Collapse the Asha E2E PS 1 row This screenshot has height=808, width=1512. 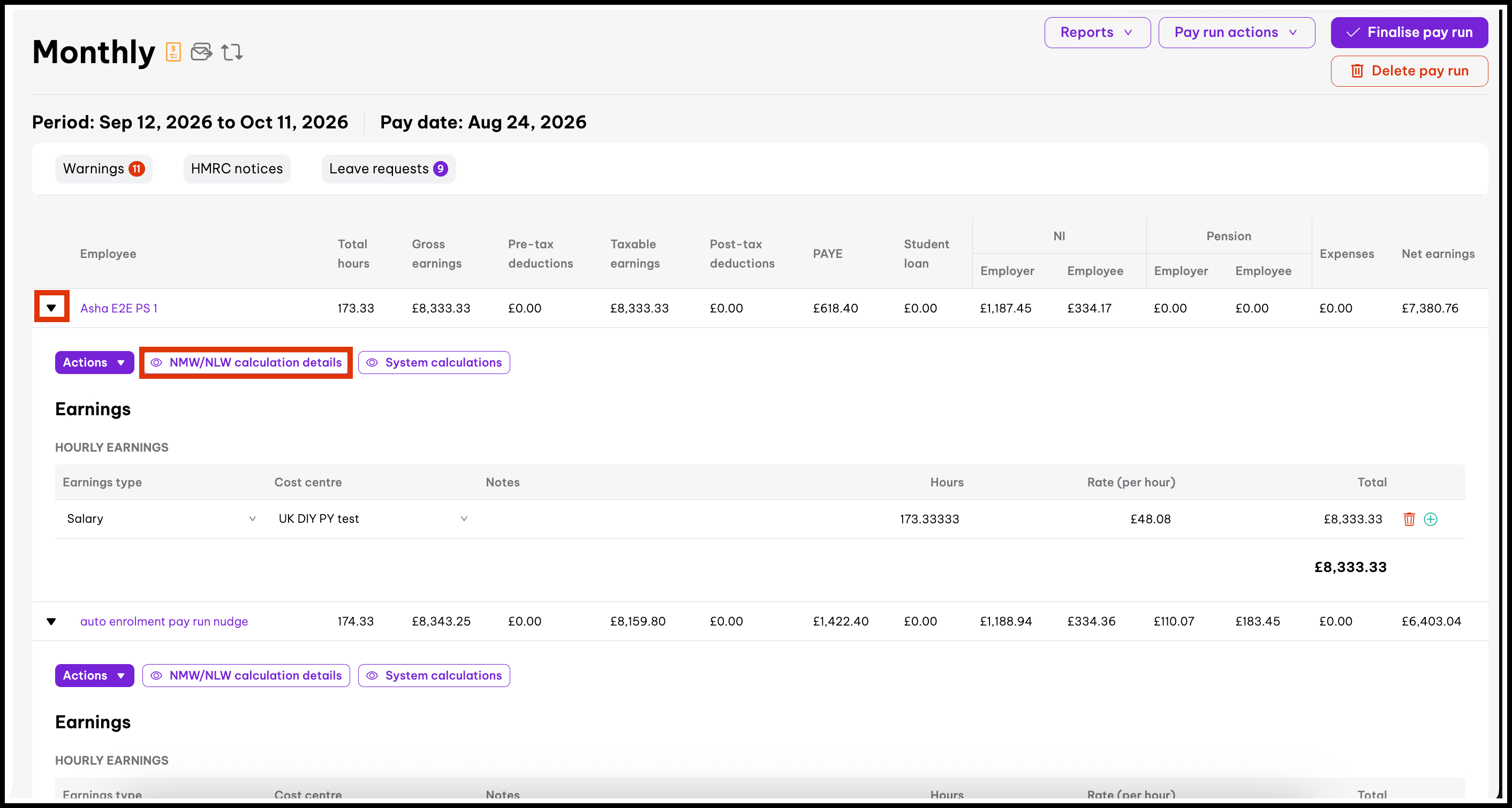[51, 308]
